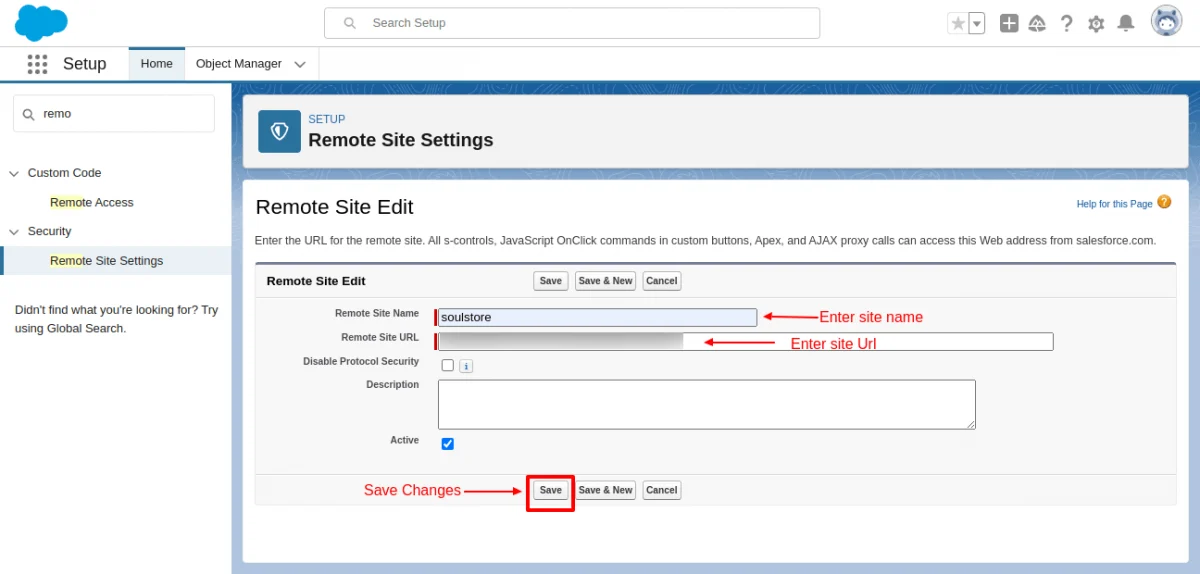Click the top Save & New button
Image resolution: width=1200 pixels, height=574 pixels.
point(606,281)
